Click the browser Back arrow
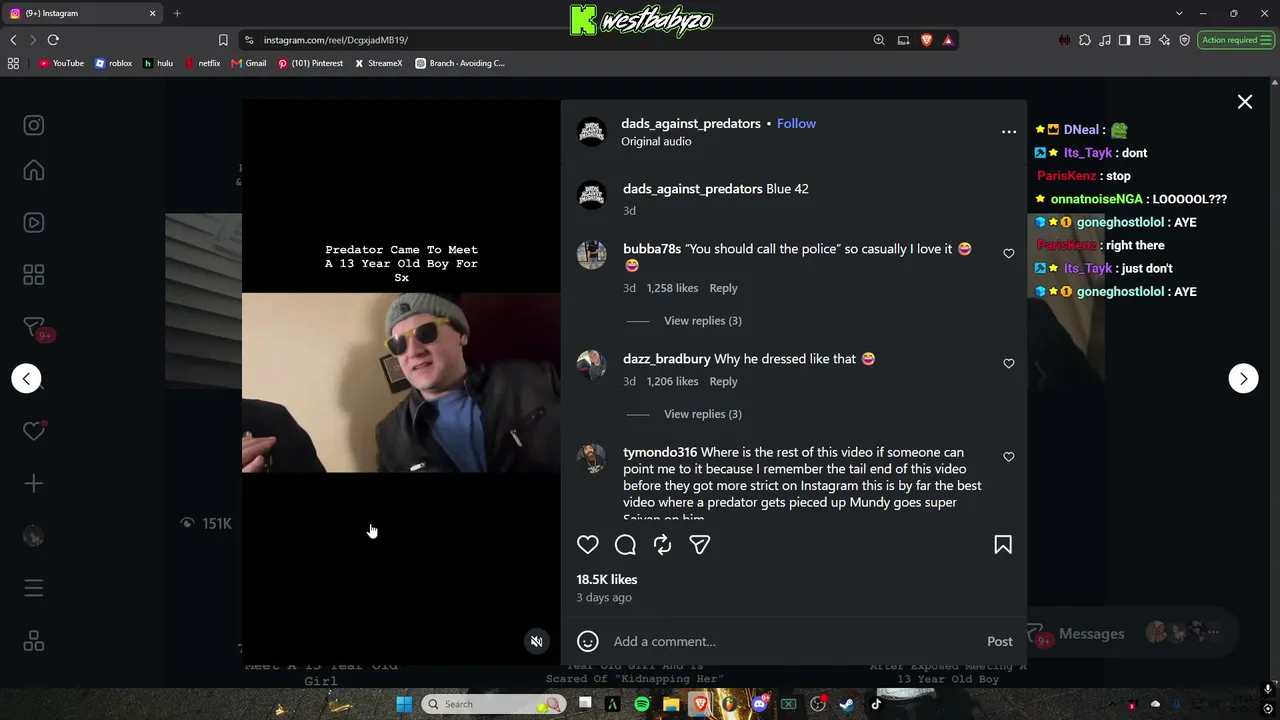 tap(13, 40)
